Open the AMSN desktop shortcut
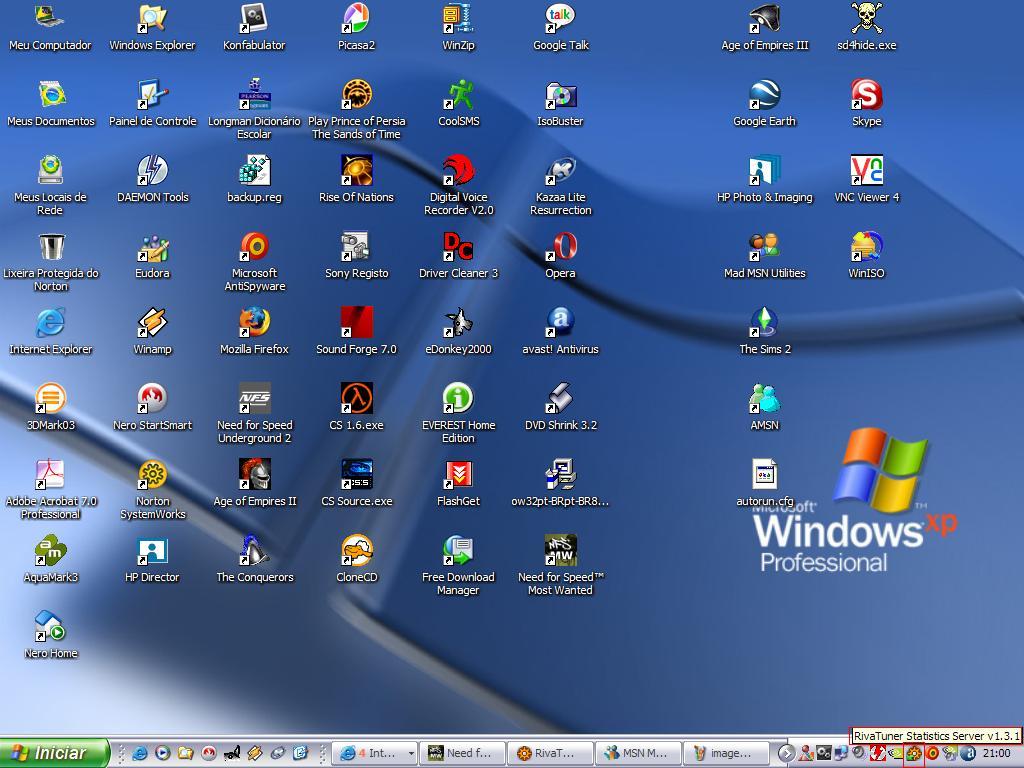1024x768 pixels. 765,398
